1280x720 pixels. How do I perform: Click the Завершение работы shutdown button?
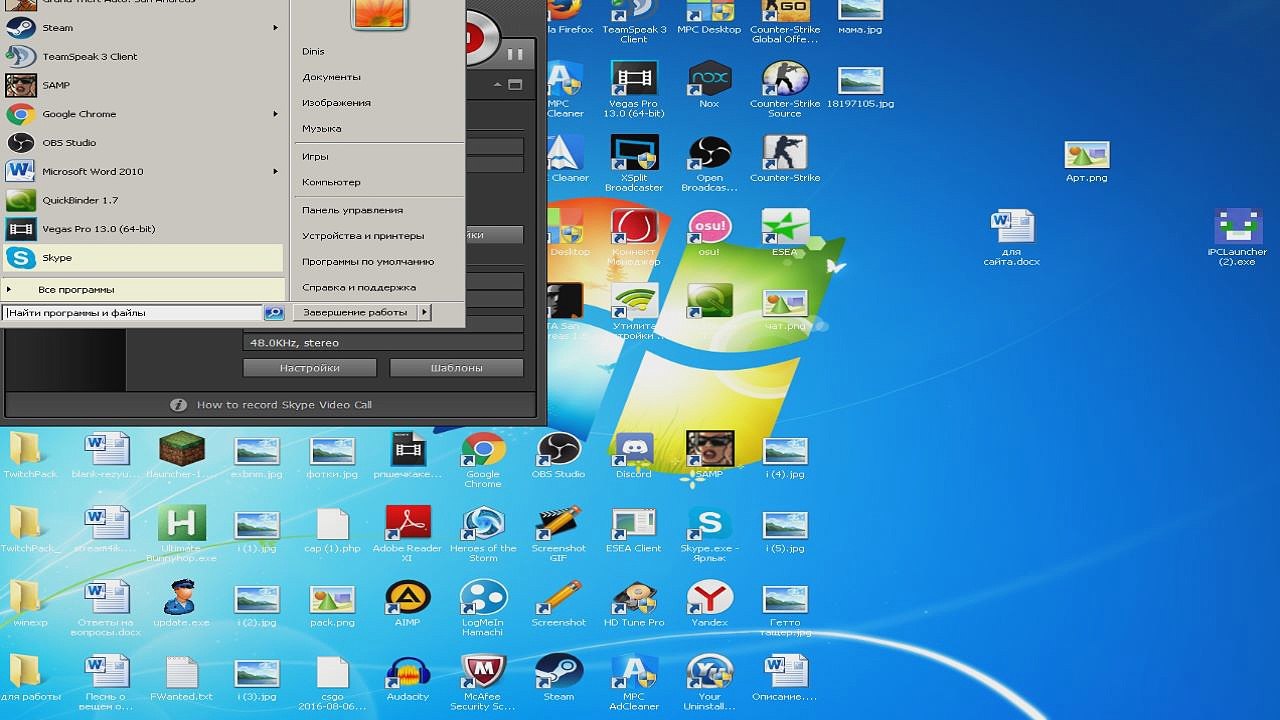pyautogui.click(x=355, y=313)
